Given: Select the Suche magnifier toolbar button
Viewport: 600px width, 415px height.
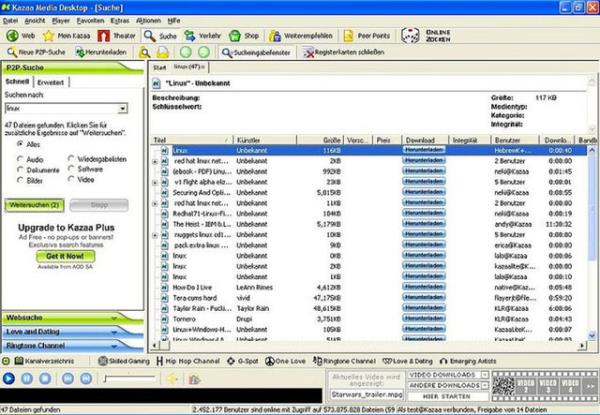Looking at the screenshot, I should (x=160, y=36).
